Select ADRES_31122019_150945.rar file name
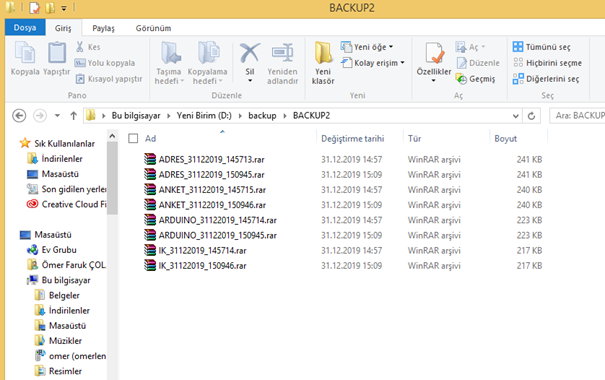 [x=211, y=174]
